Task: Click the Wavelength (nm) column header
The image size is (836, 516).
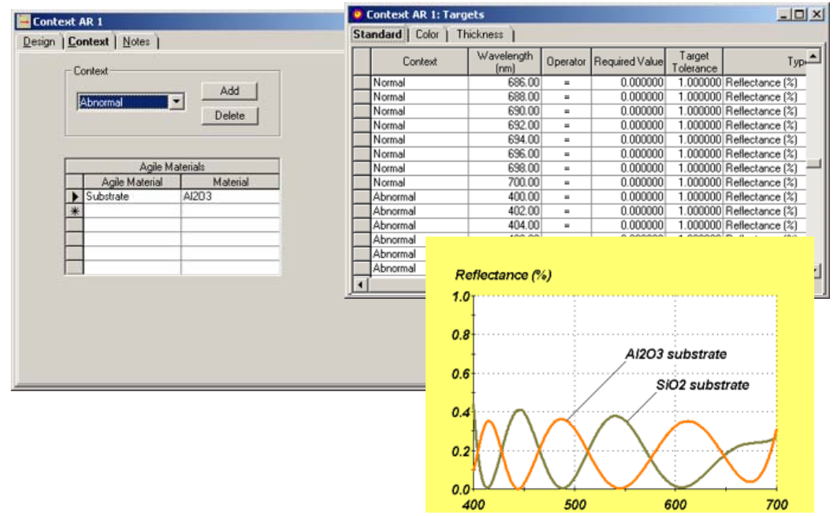Action: click(x=505, y=61)
